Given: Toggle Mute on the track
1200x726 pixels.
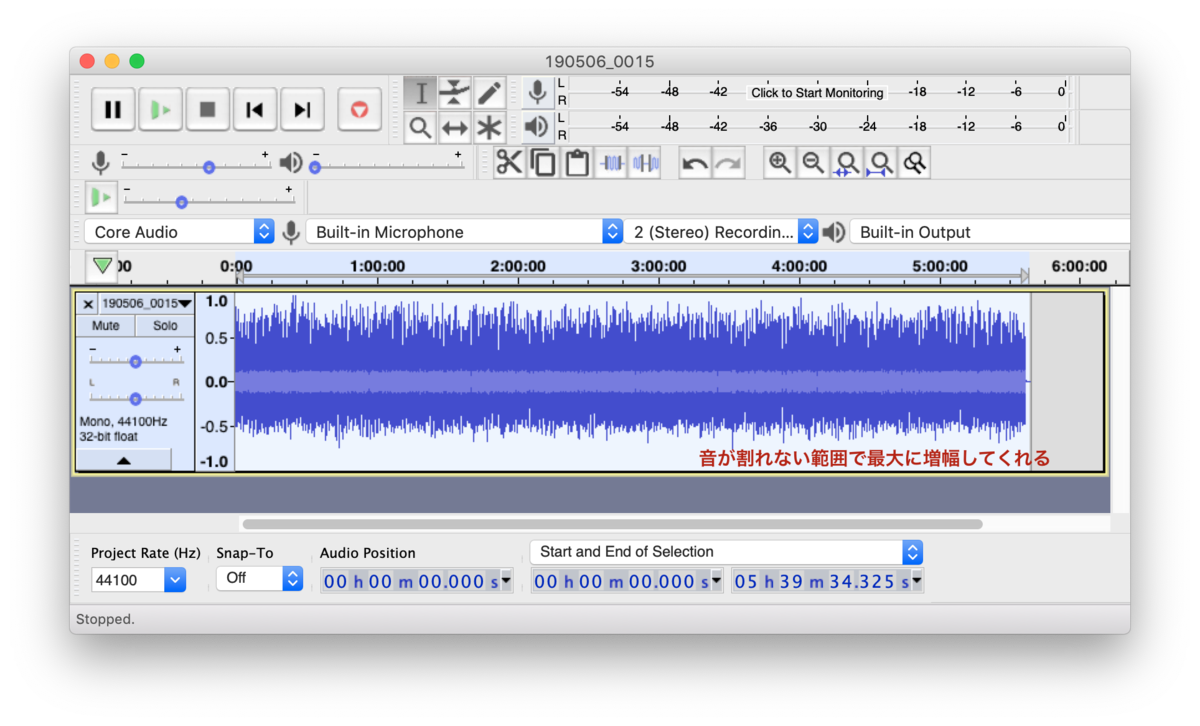Looking at the screenshot, I should pyautogui.click(x=106, y=325).
